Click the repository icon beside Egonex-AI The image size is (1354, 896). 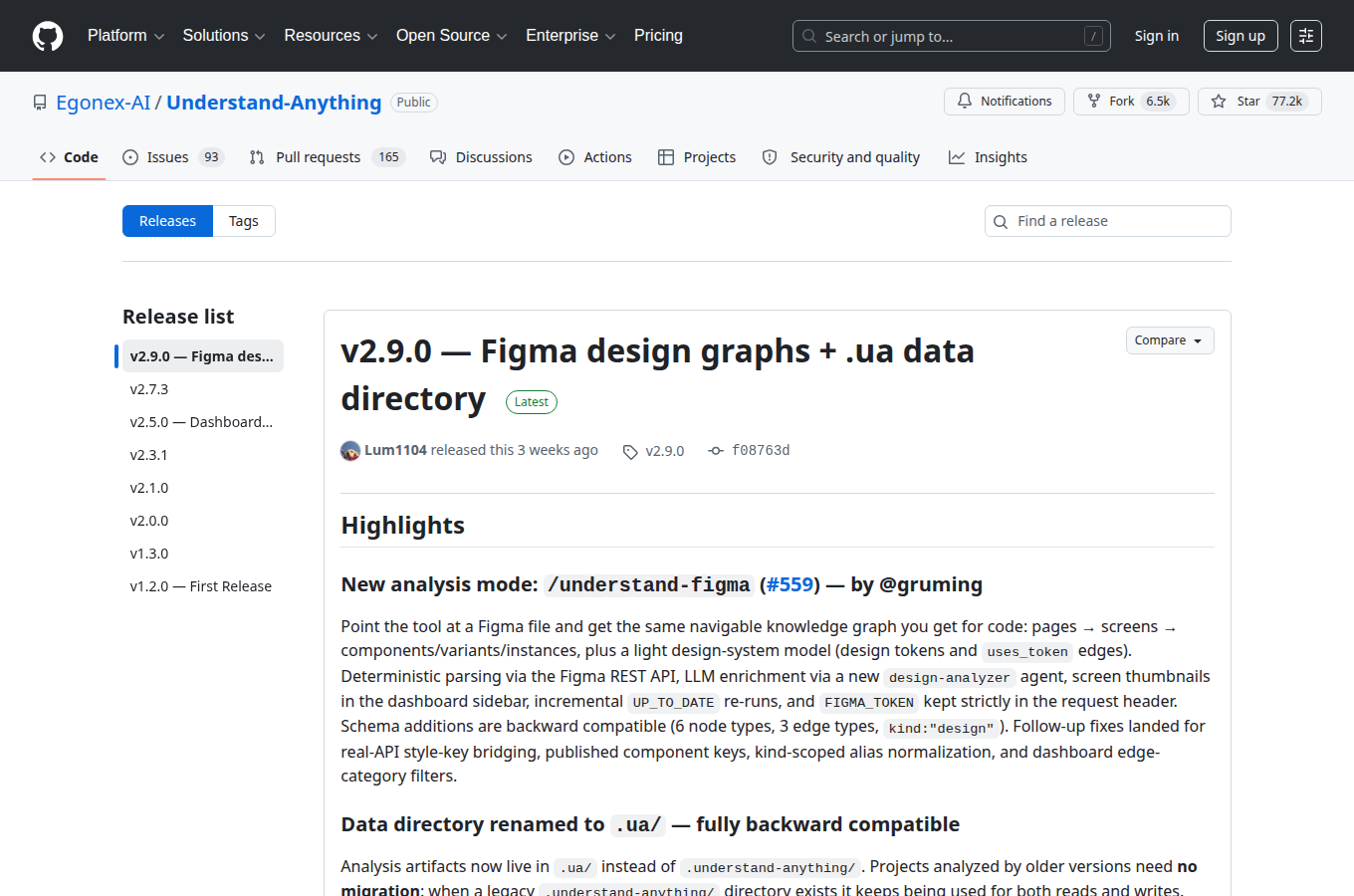pyautogui.click(x=40, y=103)
